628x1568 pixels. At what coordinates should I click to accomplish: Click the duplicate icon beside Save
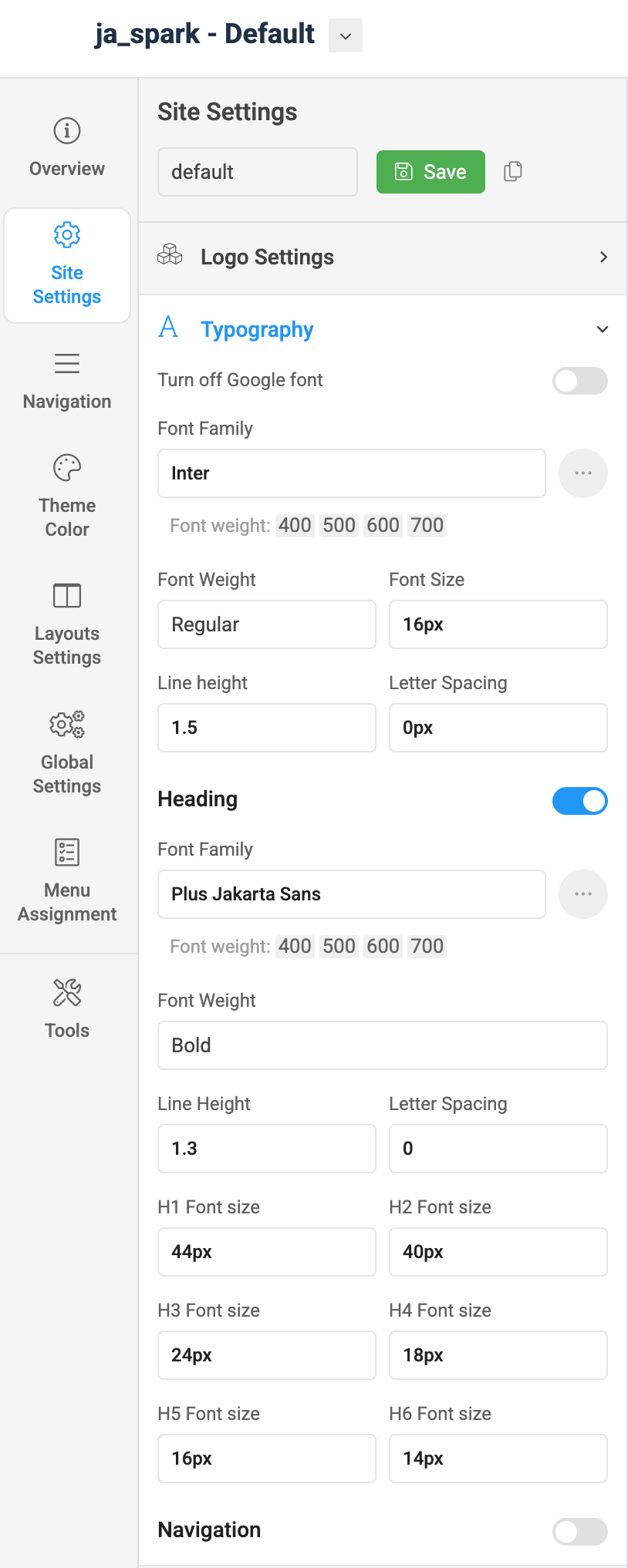(x=512, y=172)
